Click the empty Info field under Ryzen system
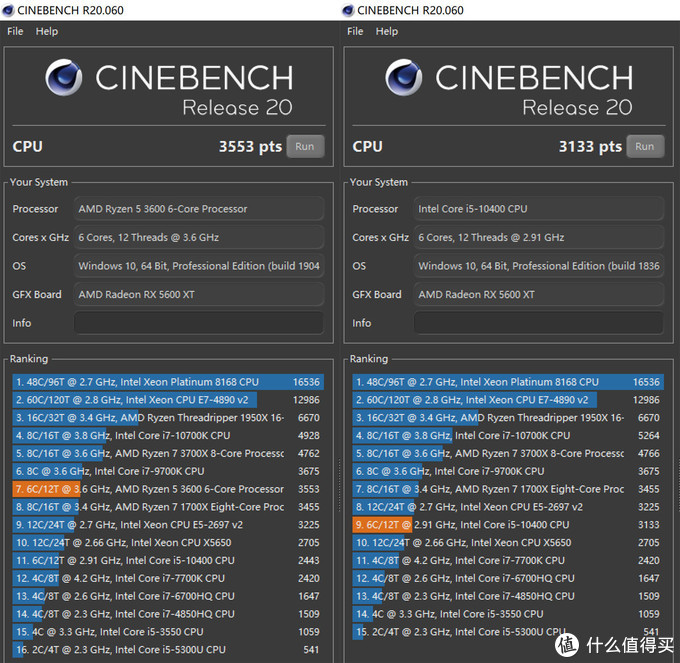This screenshot has width=680, height=663. [x=198, y=323]
